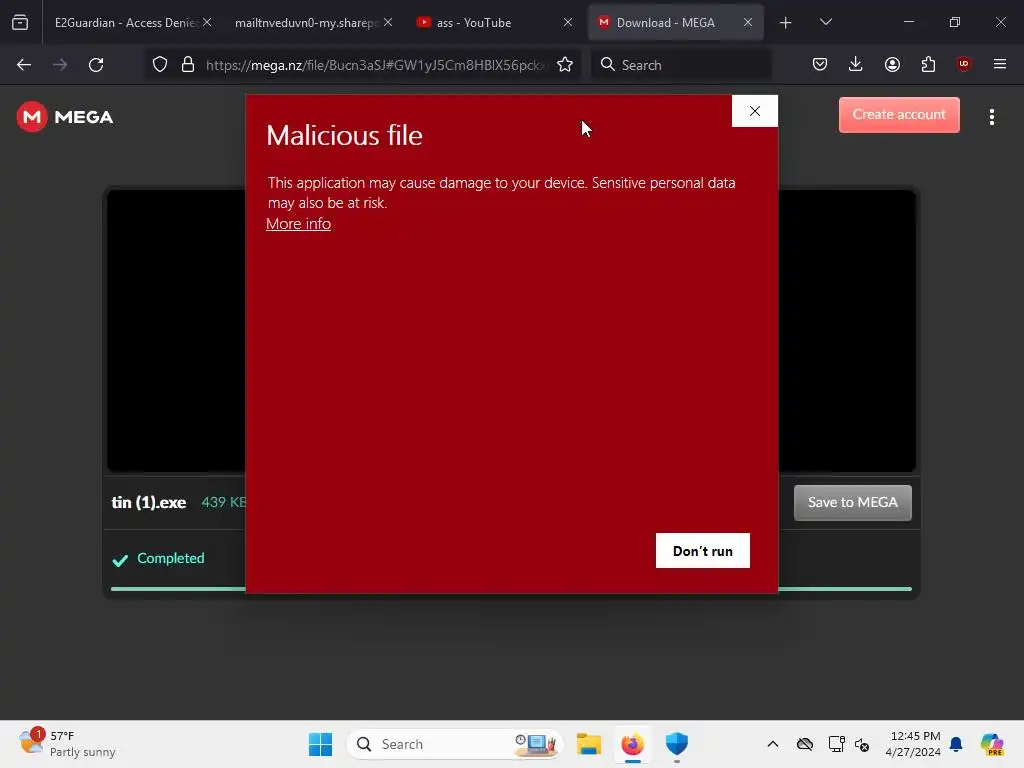Click the muted volume tray icon
Viewport: 1024px width, 768px height.
click(862, 744)
